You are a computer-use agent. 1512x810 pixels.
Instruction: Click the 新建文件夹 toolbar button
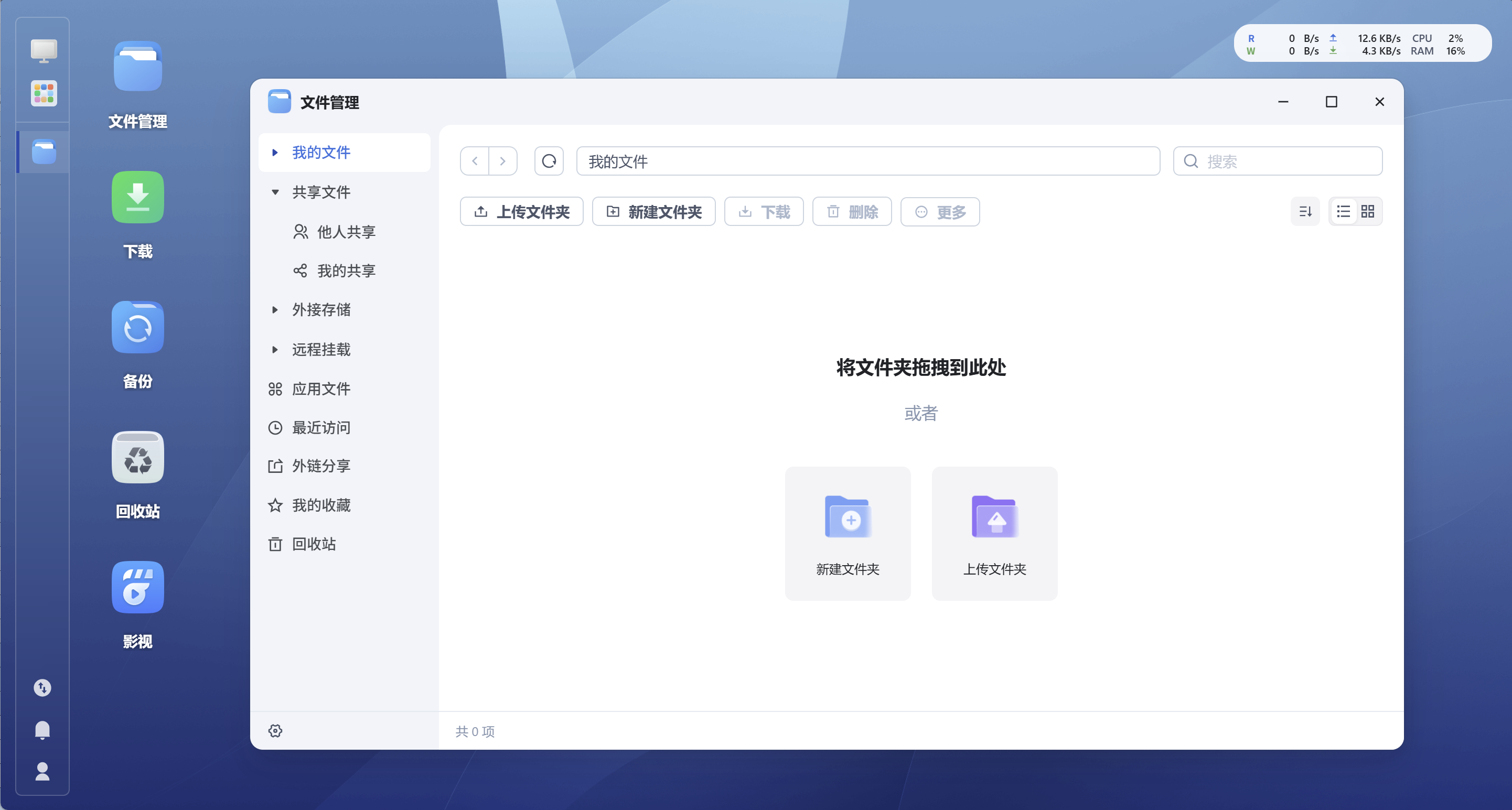[653, 211]
